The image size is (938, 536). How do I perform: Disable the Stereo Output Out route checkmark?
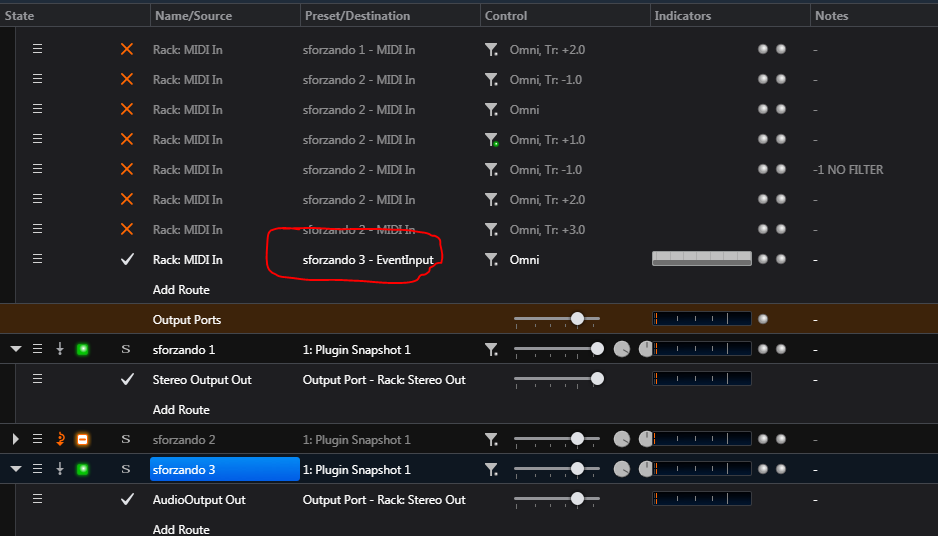coord(127,379)
